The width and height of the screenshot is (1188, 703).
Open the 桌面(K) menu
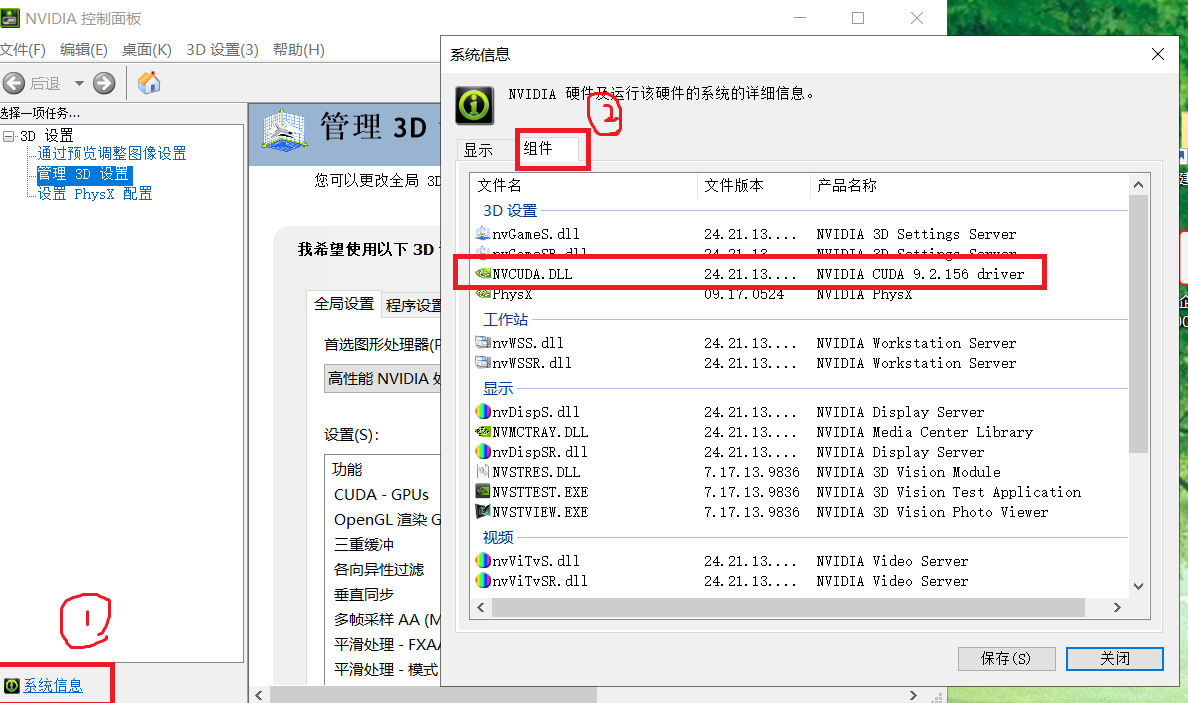tap(146, 50)
